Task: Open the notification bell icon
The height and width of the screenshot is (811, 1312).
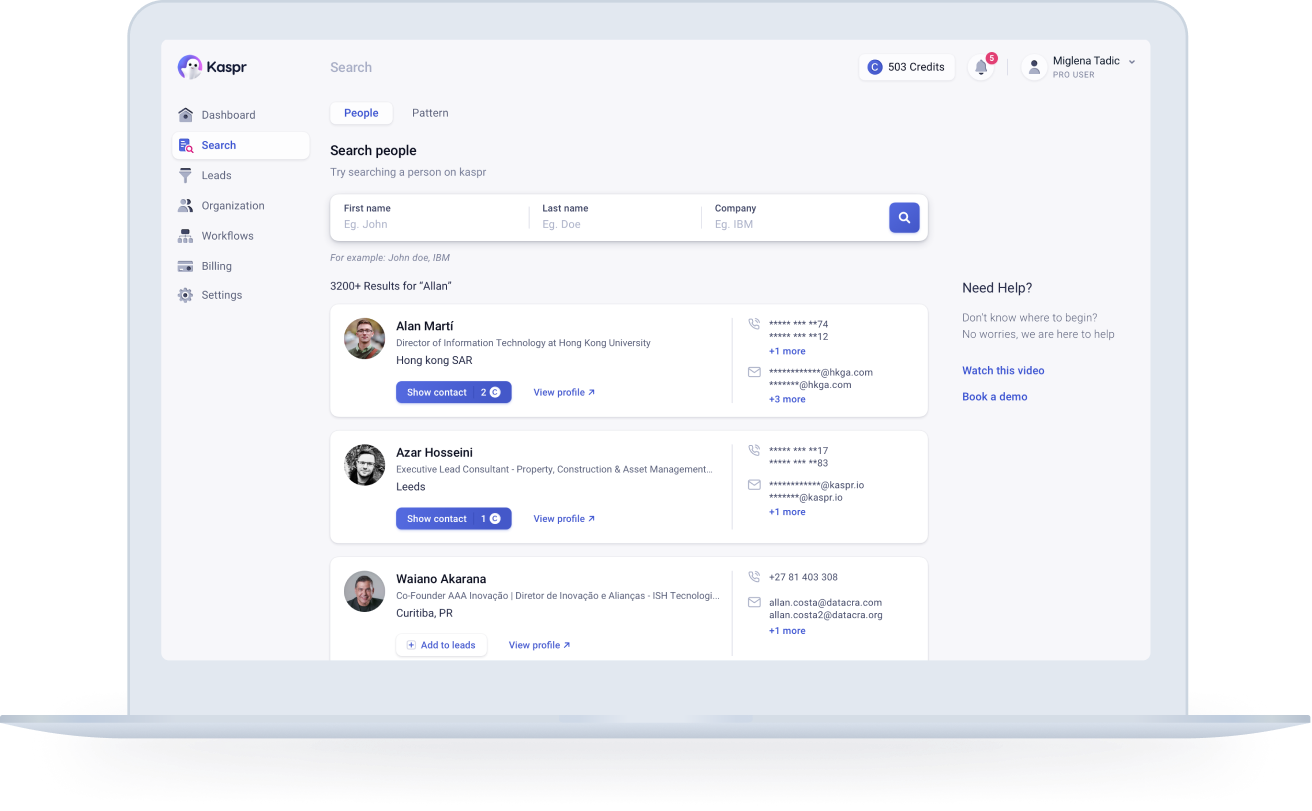Action: tap(981, 68)
